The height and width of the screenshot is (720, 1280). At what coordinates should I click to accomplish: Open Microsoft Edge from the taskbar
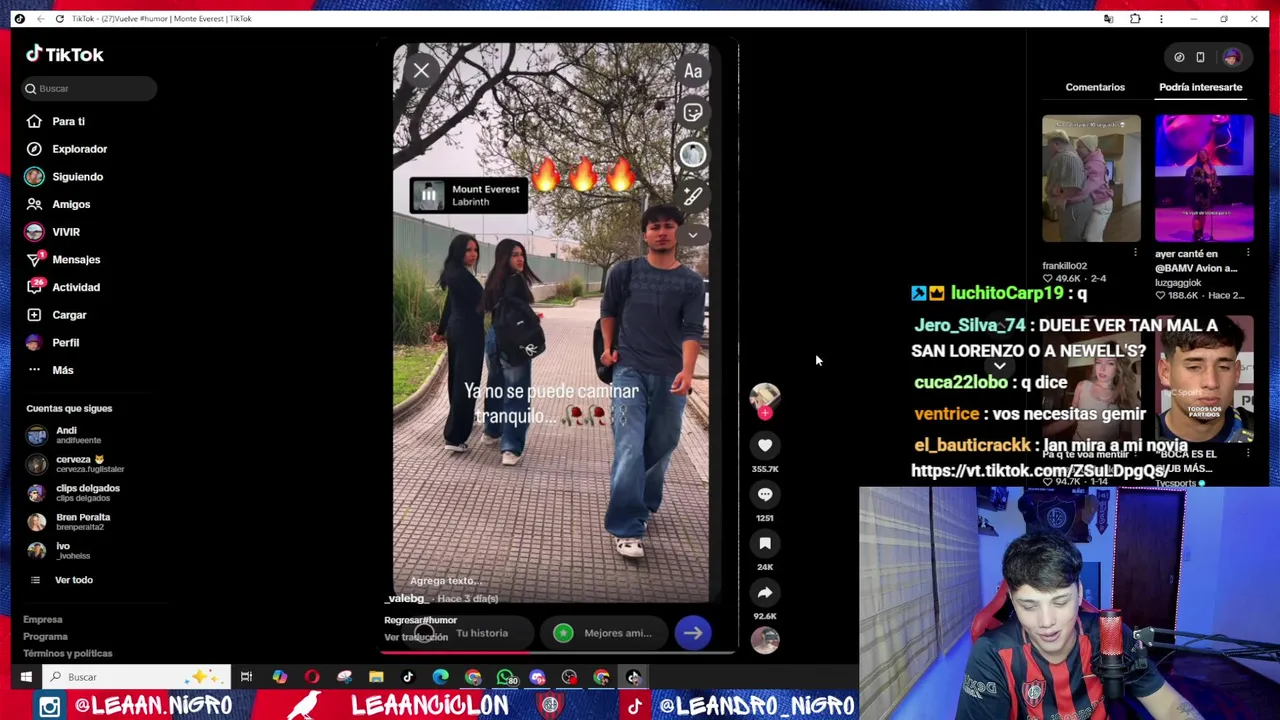pyautogui.click(x=440, y=677)
